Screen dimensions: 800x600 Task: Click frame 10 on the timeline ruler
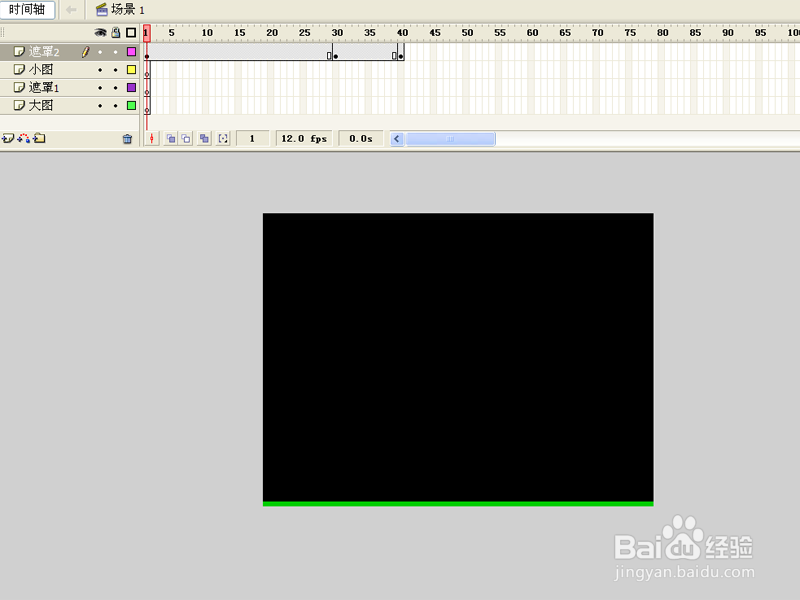point(207,33)
